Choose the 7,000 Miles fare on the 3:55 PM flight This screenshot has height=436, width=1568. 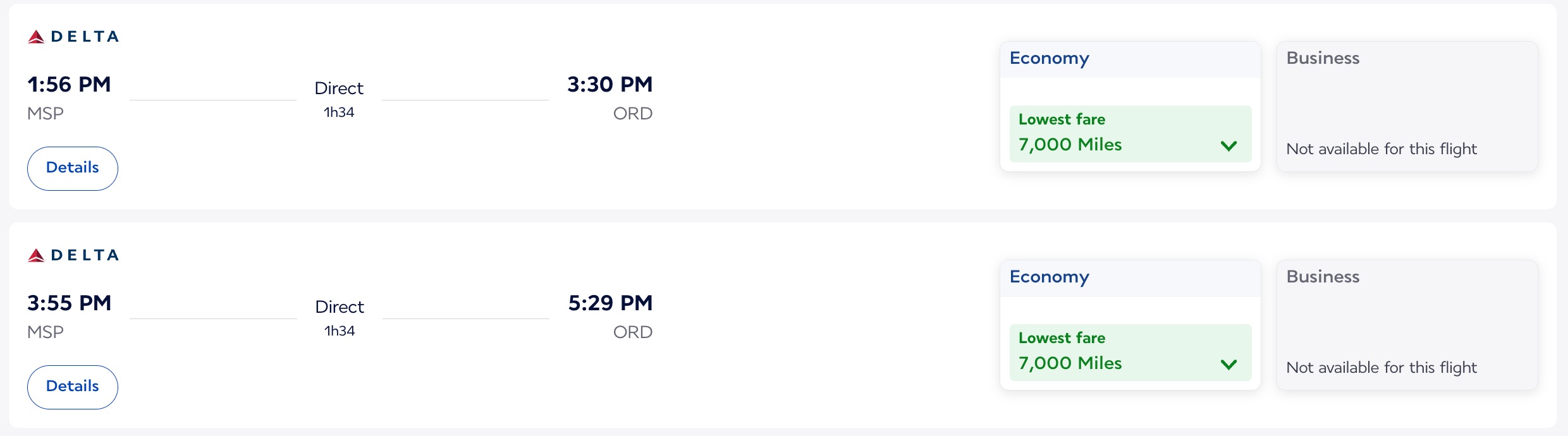[x=1070, y=363]
